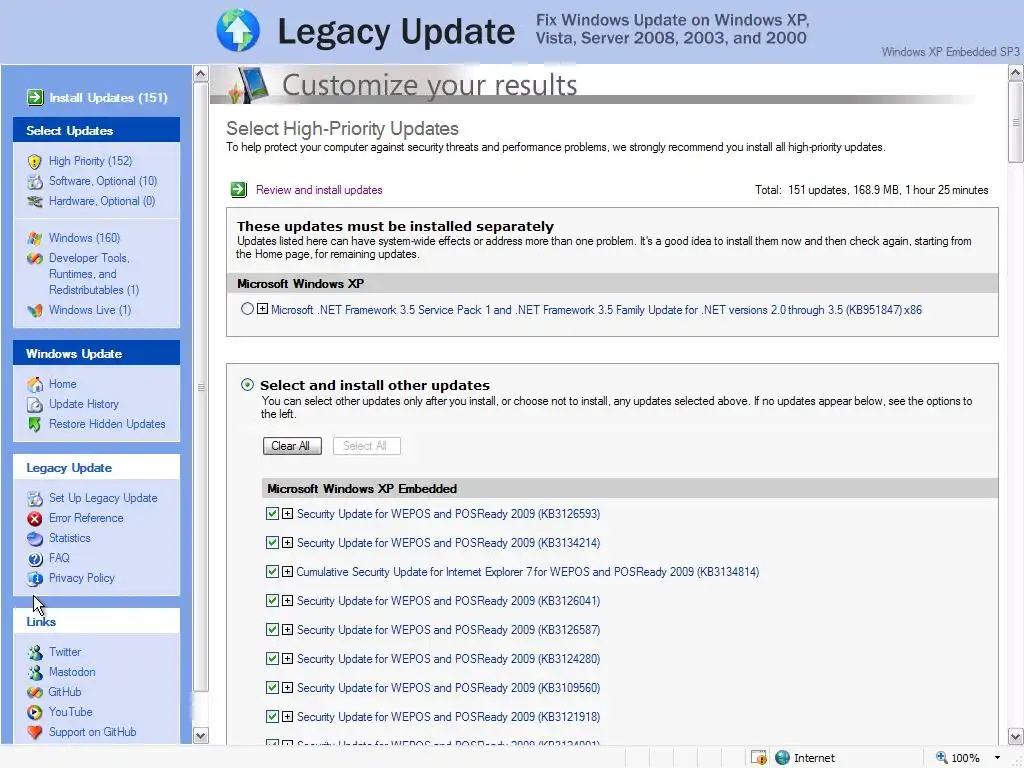Uncheck the KB3109560 security update
This screenshot has height=768, width=1024.
(x=272, y=688)
